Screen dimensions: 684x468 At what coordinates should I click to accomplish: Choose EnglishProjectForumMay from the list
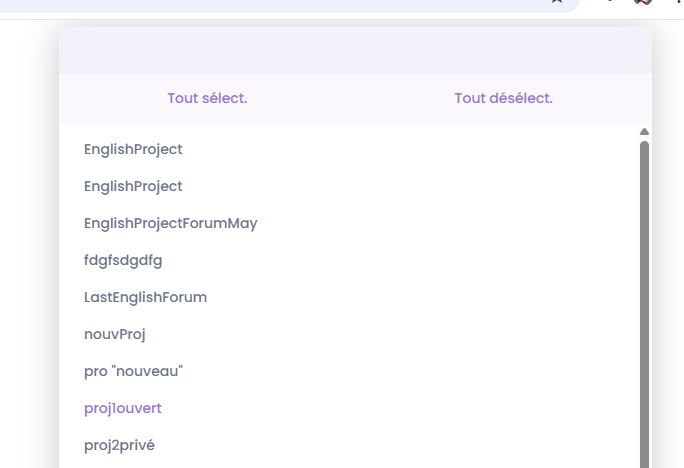tap(170, 223)
